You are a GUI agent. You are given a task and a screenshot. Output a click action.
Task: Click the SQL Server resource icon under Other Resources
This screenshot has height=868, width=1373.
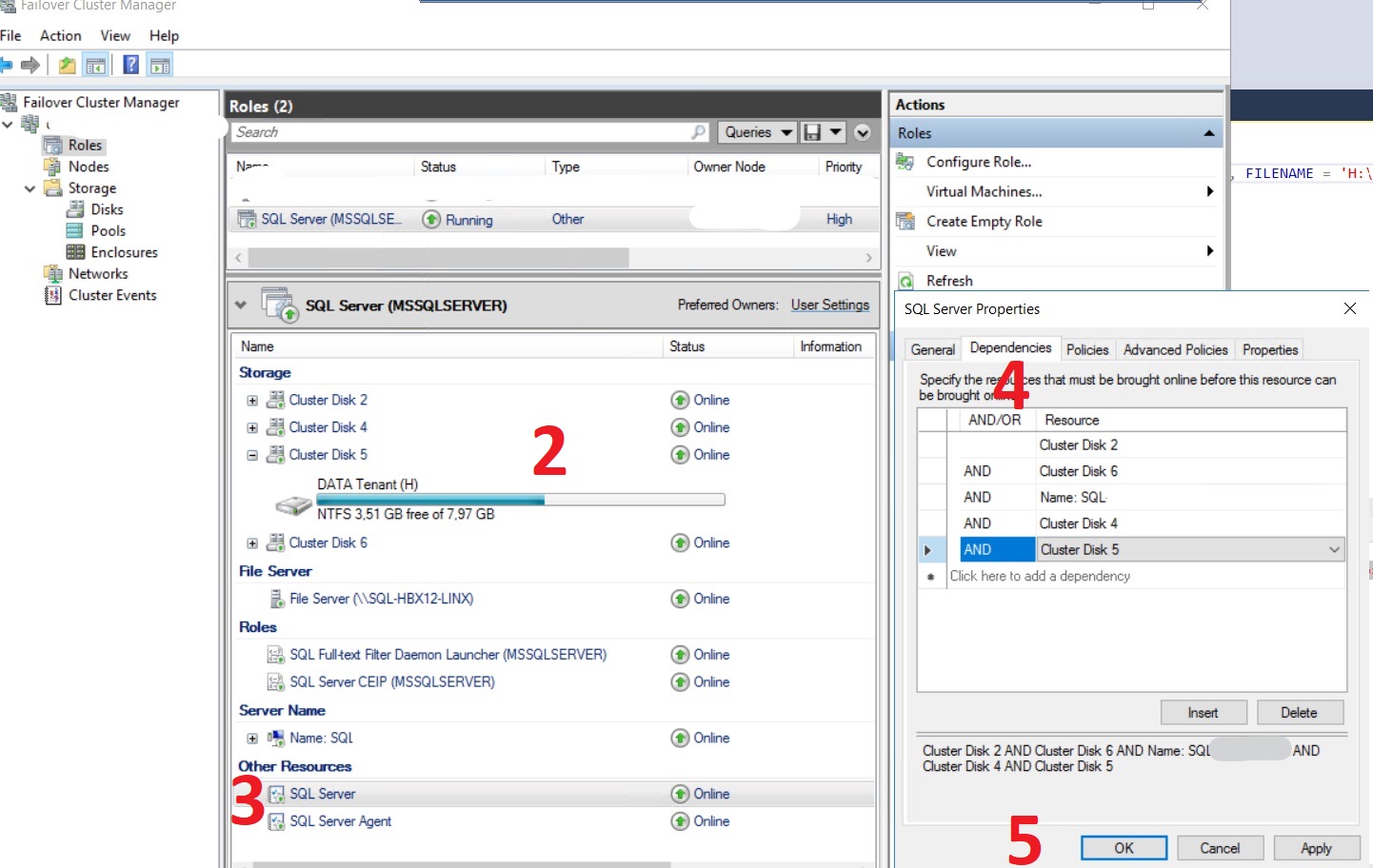click(276, 794)
